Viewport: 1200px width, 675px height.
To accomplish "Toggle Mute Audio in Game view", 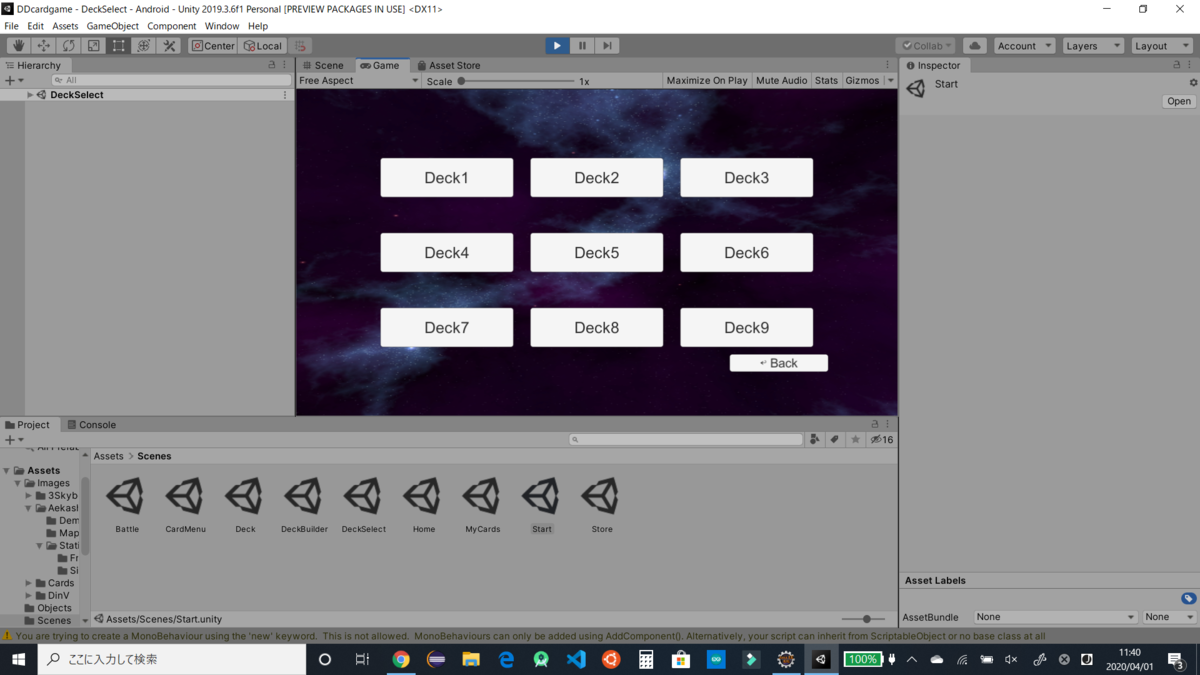I will pos(781,81).
